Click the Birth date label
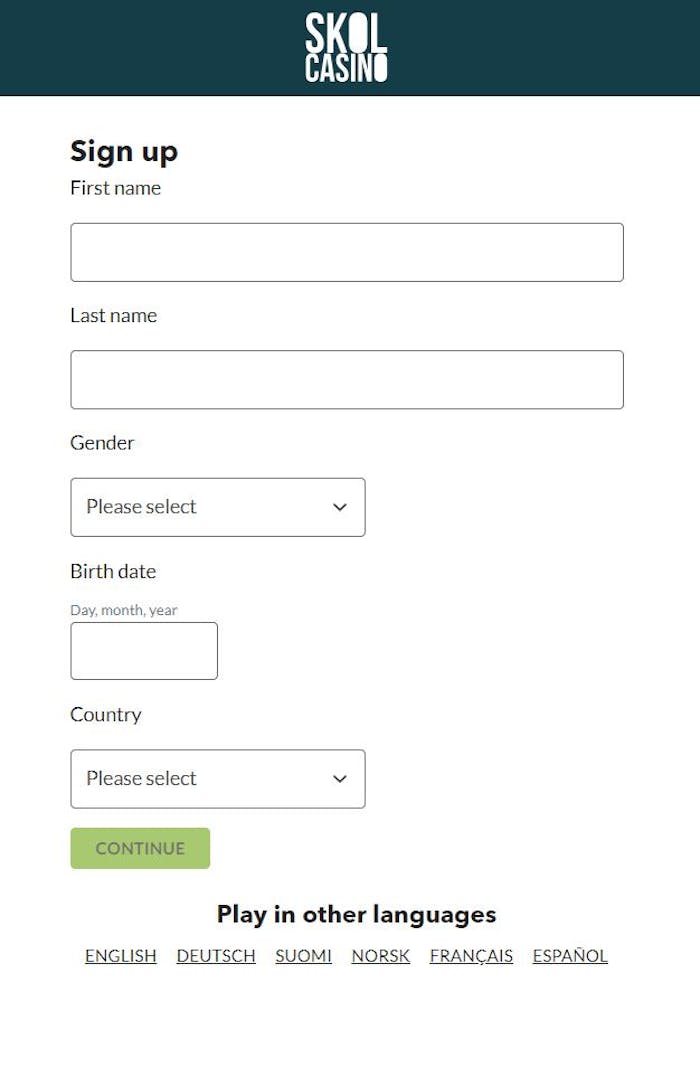This screenshot has height=1077, width=700. [113, 572]
